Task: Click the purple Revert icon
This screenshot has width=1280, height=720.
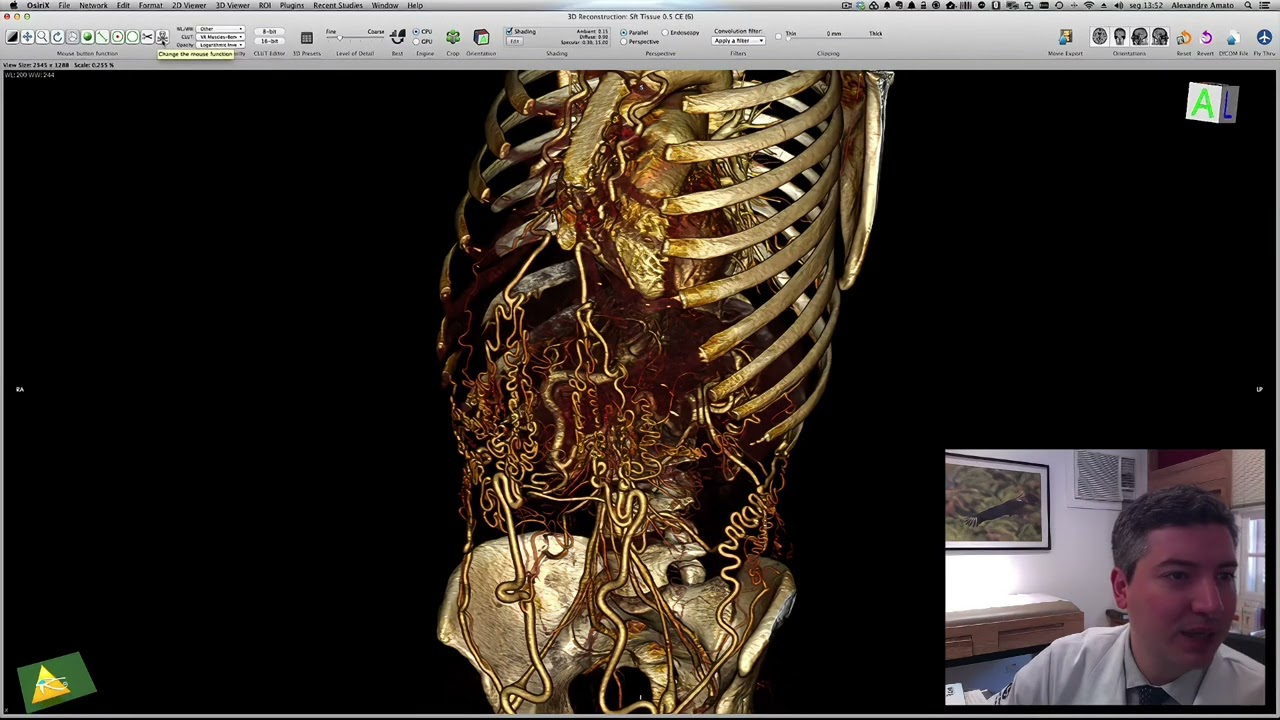Action: [1206, 37]
